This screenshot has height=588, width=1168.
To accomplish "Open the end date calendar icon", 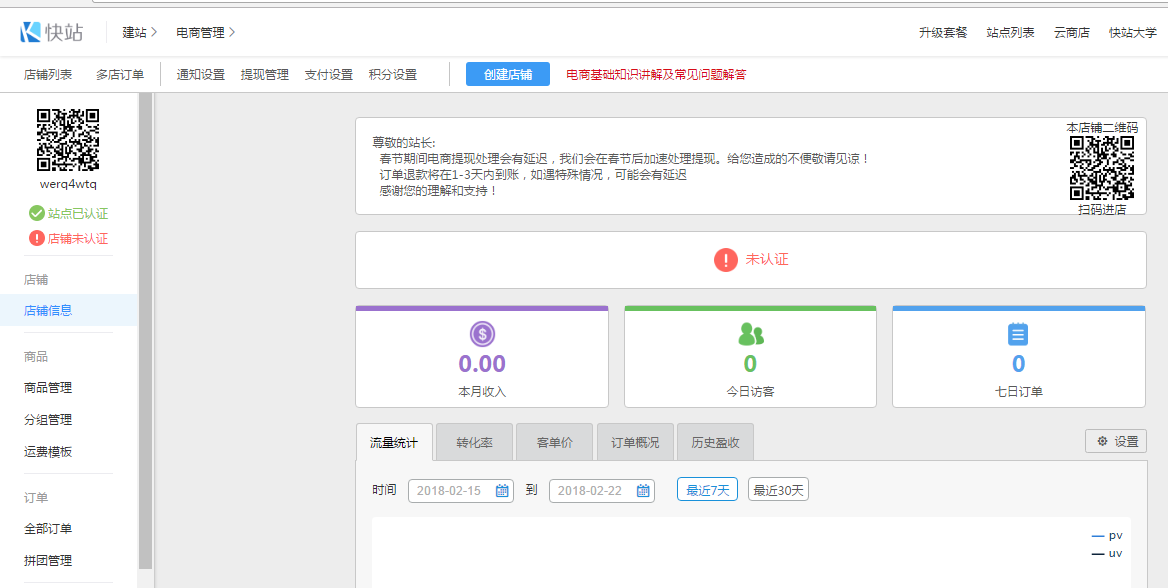I will pos(643,491).
